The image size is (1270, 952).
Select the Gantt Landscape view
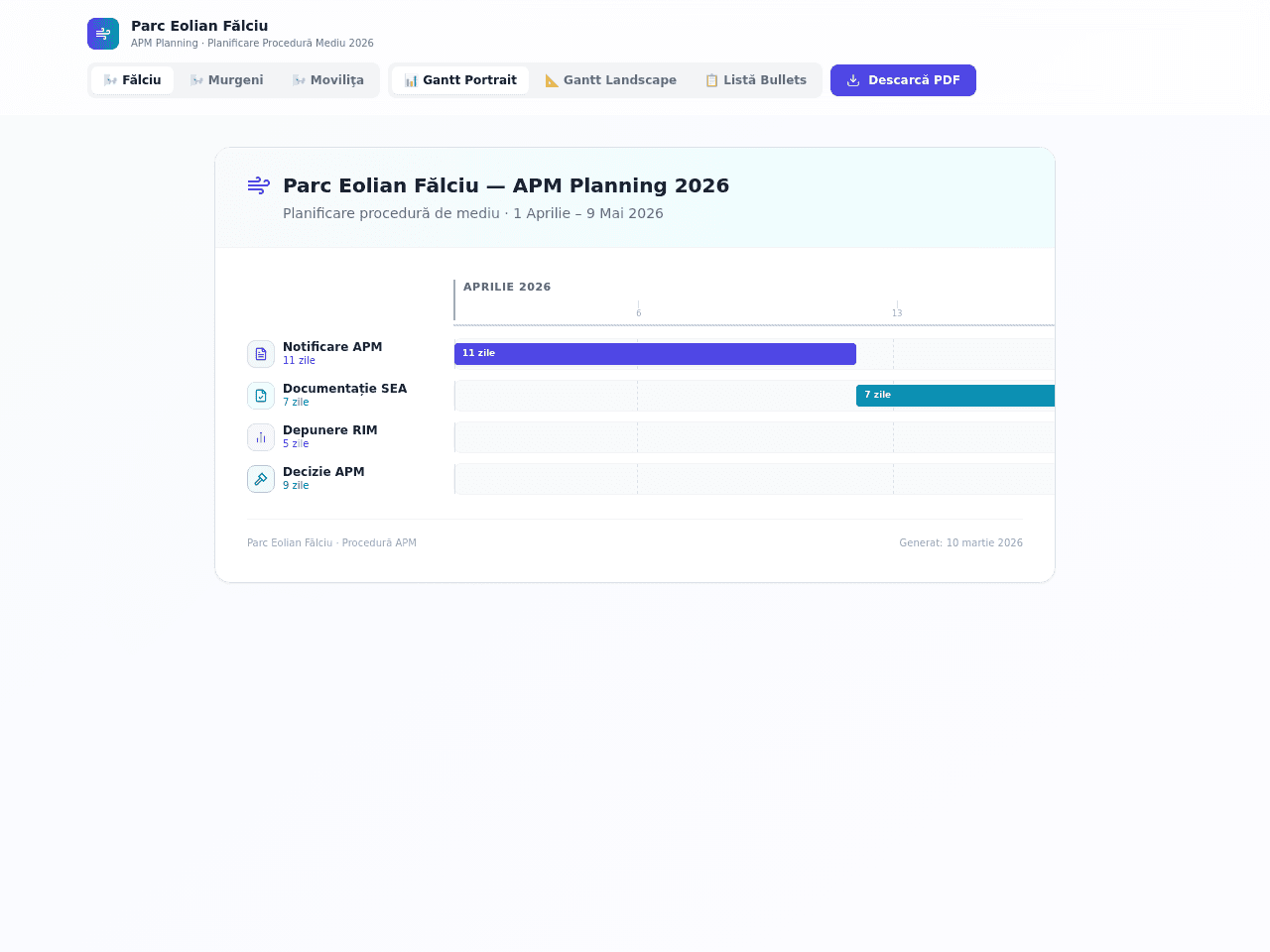[x=610, y=80]
